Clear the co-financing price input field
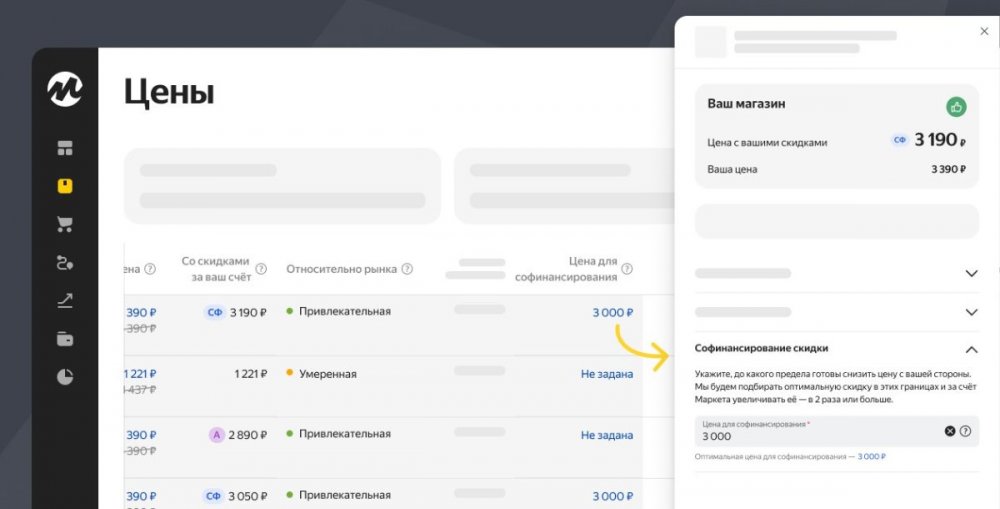Screen dimensions: 1000x509 [x=950, y=431]
